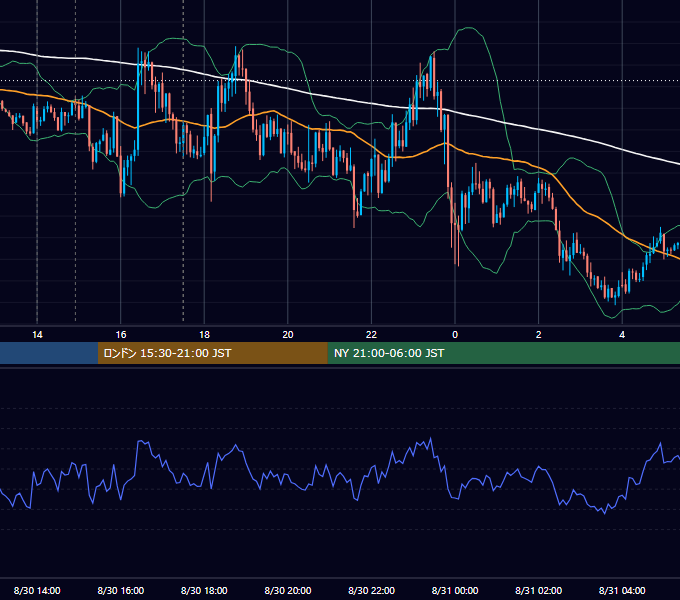Click hour label 4 on price chart axis
Screen dimensions: 680x600
coord(622,335)
